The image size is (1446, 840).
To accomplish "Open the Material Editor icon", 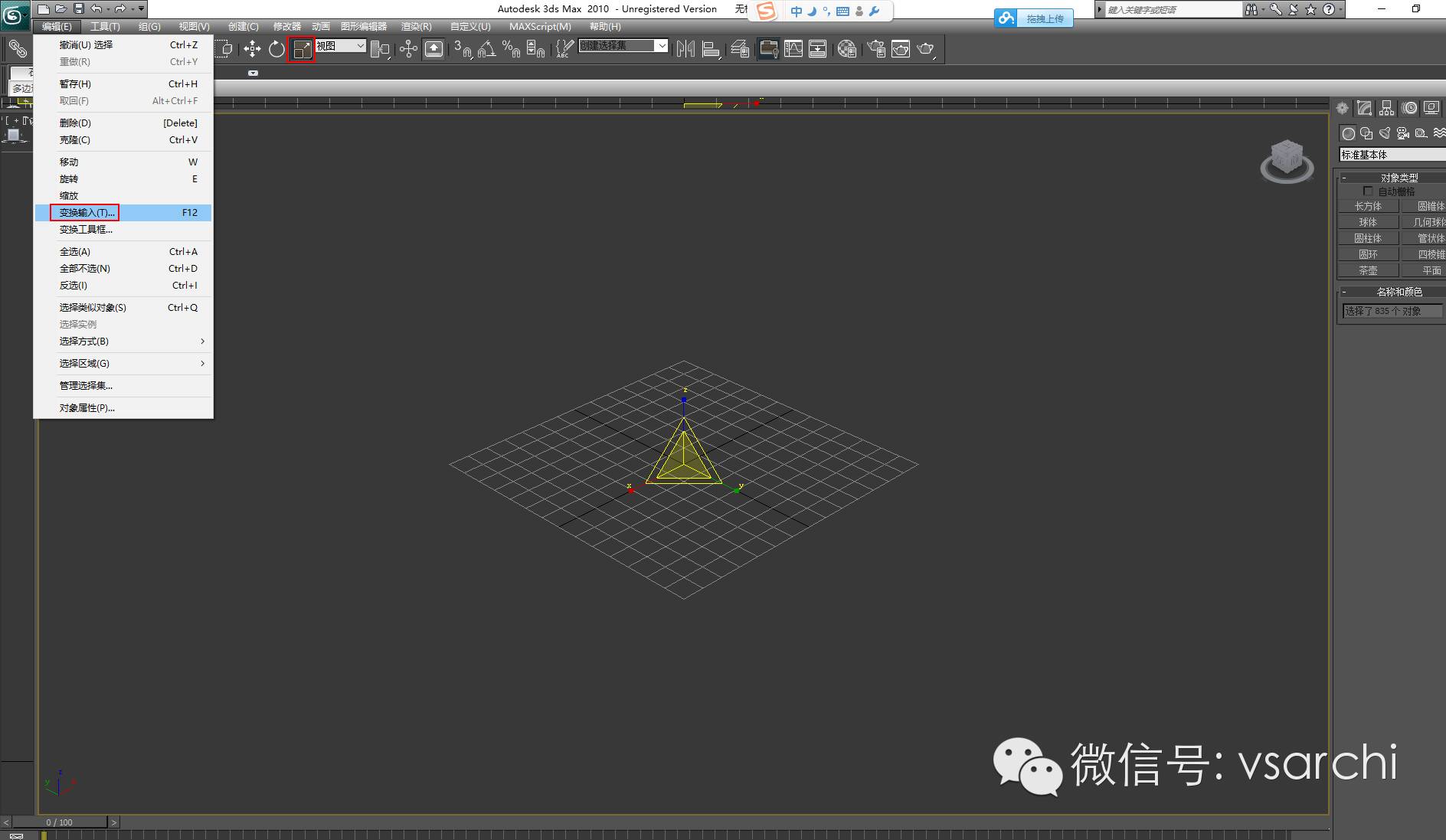I will (x=846, y=49).
